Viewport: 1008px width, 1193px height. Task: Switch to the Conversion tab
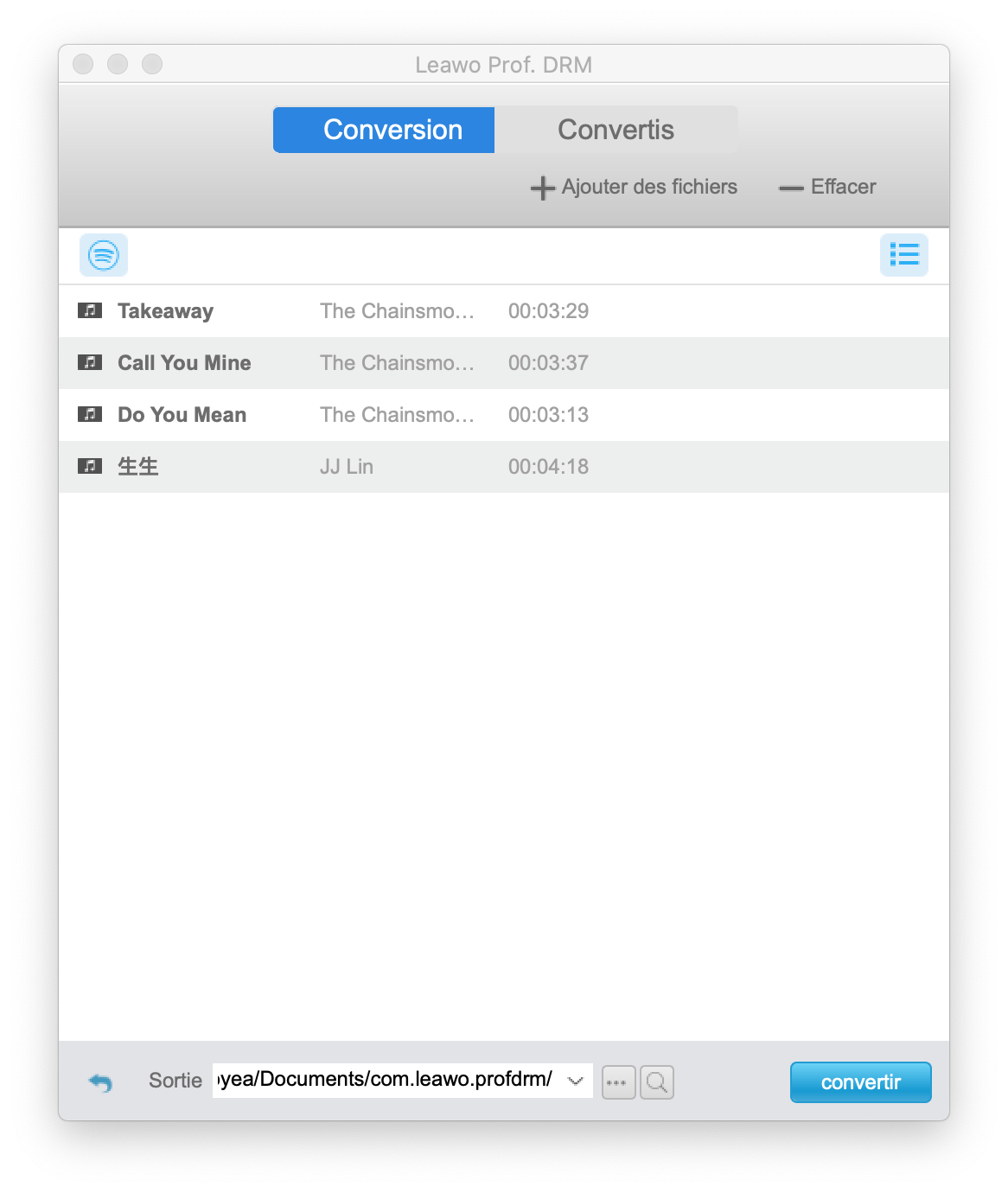pos(384,130)
